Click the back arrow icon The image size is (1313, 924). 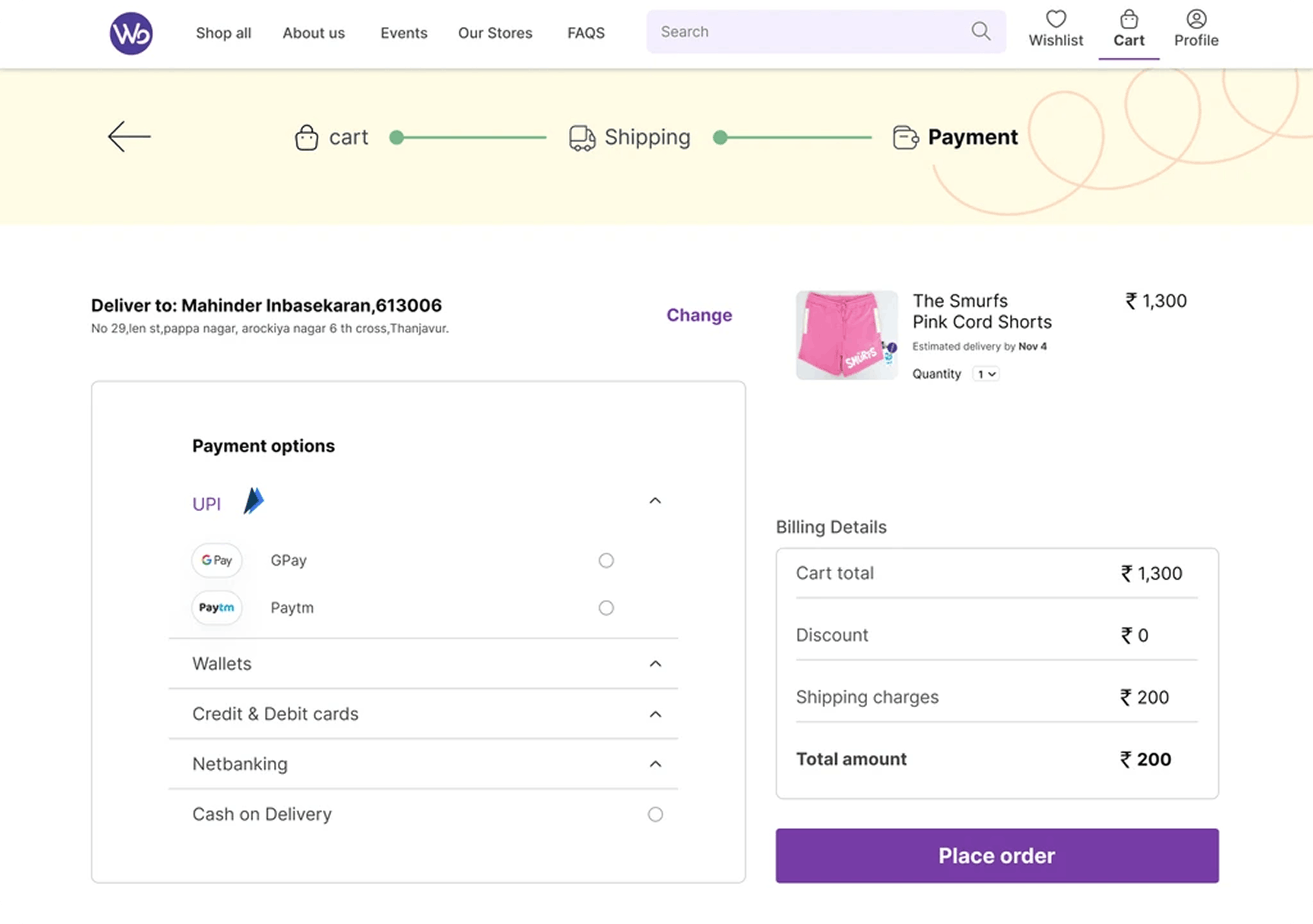[x=129, y=136]
